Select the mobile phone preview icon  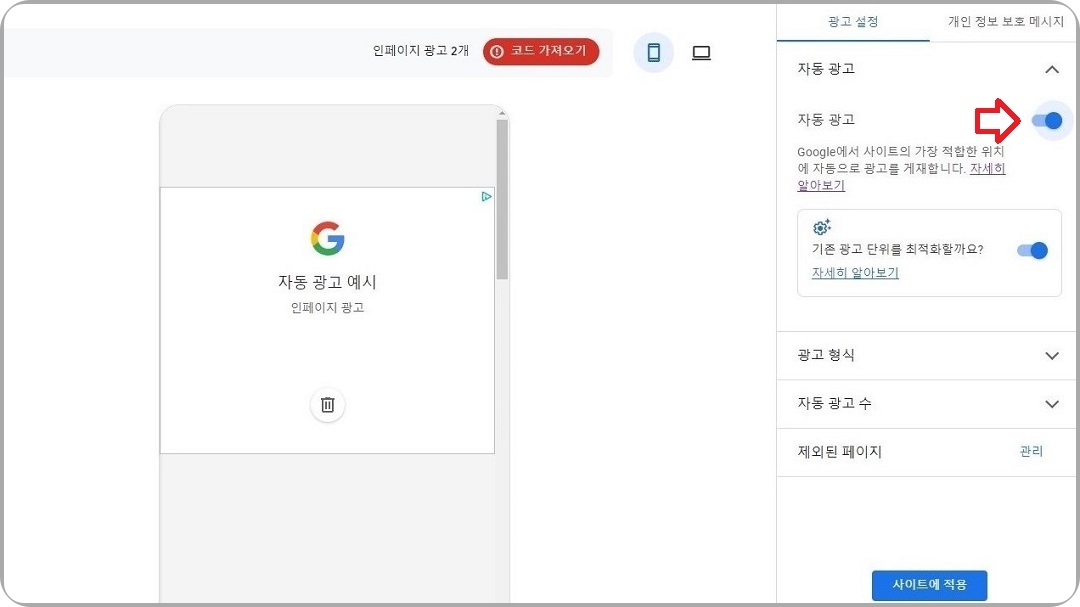point(653,52)
